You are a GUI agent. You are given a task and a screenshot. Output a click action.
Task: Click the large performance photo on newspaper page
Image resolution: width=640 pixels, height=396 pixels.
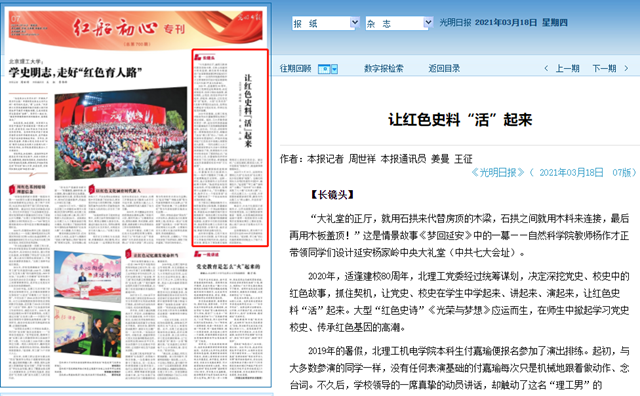[121, 133]
